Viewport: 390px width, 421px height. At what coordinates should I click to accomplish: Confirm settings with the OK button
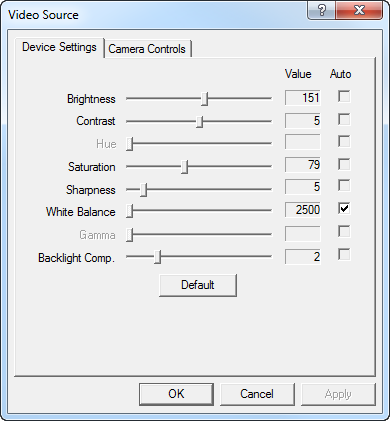176,394
